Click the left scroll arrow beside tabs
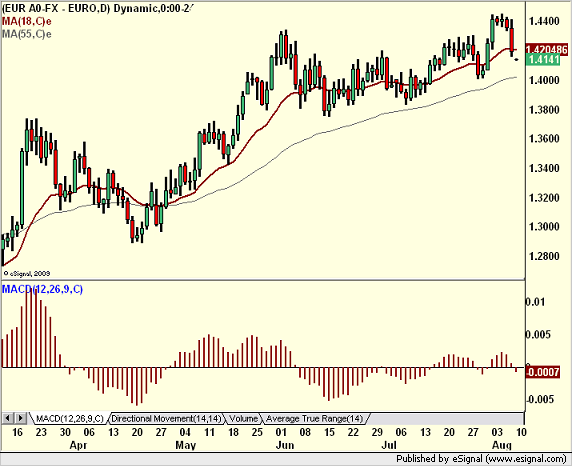 8,418
